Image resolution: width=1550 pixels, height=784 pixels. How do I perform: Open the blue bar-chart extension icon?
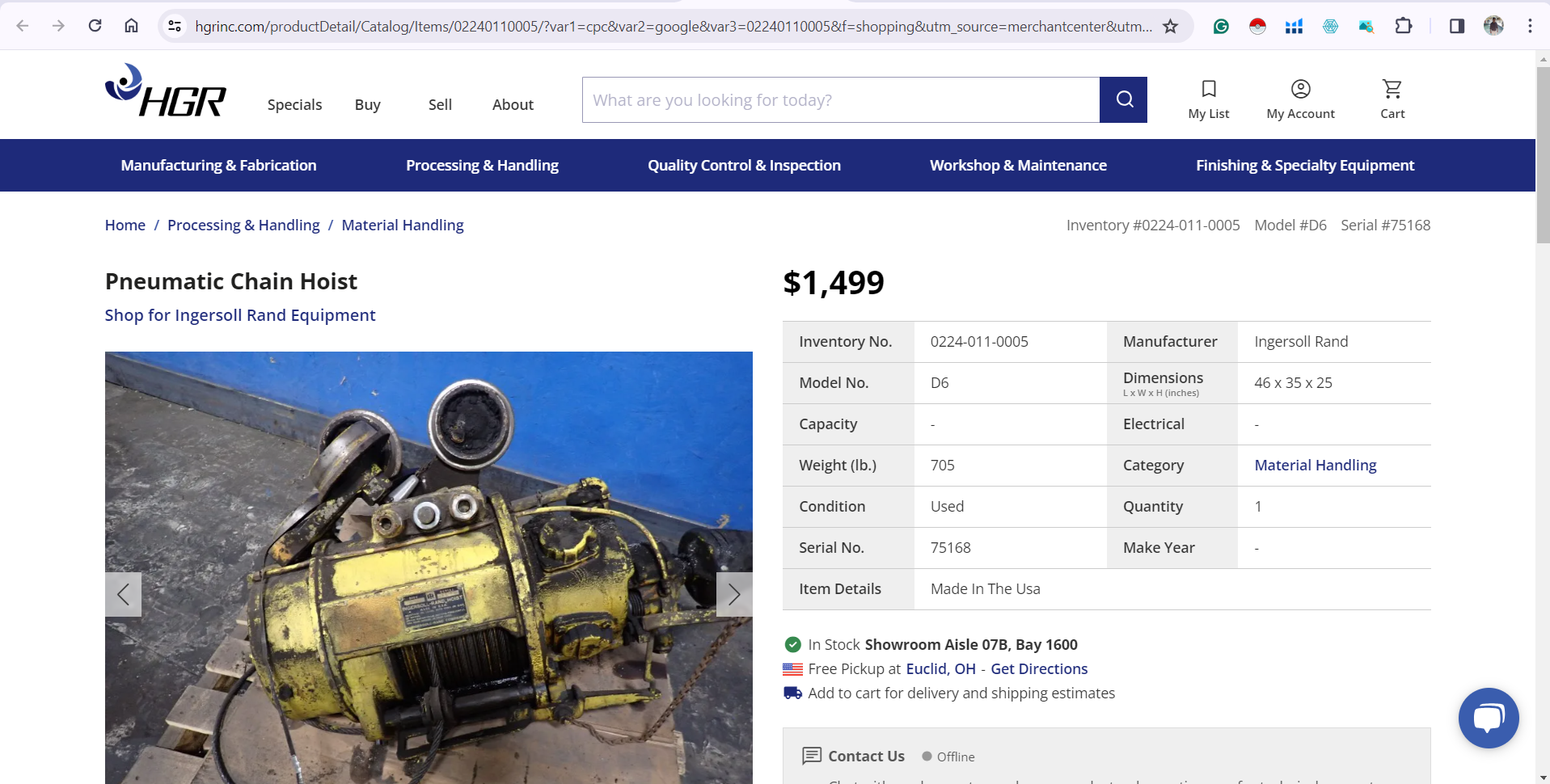point(1294,26)
